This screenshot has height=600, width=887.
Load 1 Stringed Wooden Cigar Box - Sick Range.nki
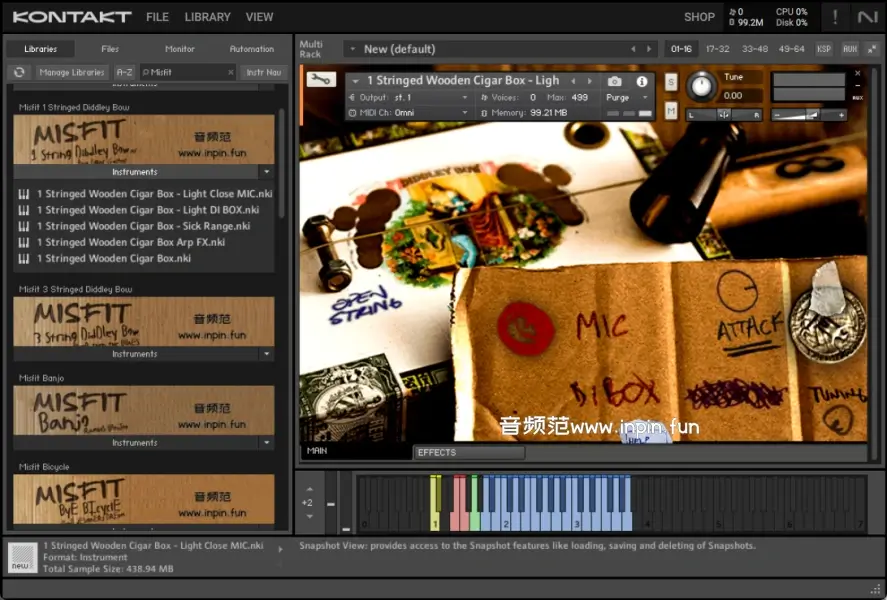tap(143, 226)
